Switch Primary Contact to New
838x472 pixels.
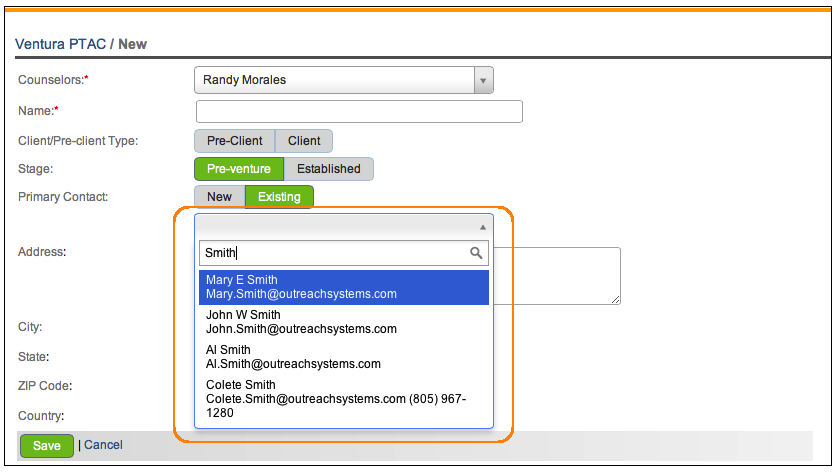[x=219, y=197]
